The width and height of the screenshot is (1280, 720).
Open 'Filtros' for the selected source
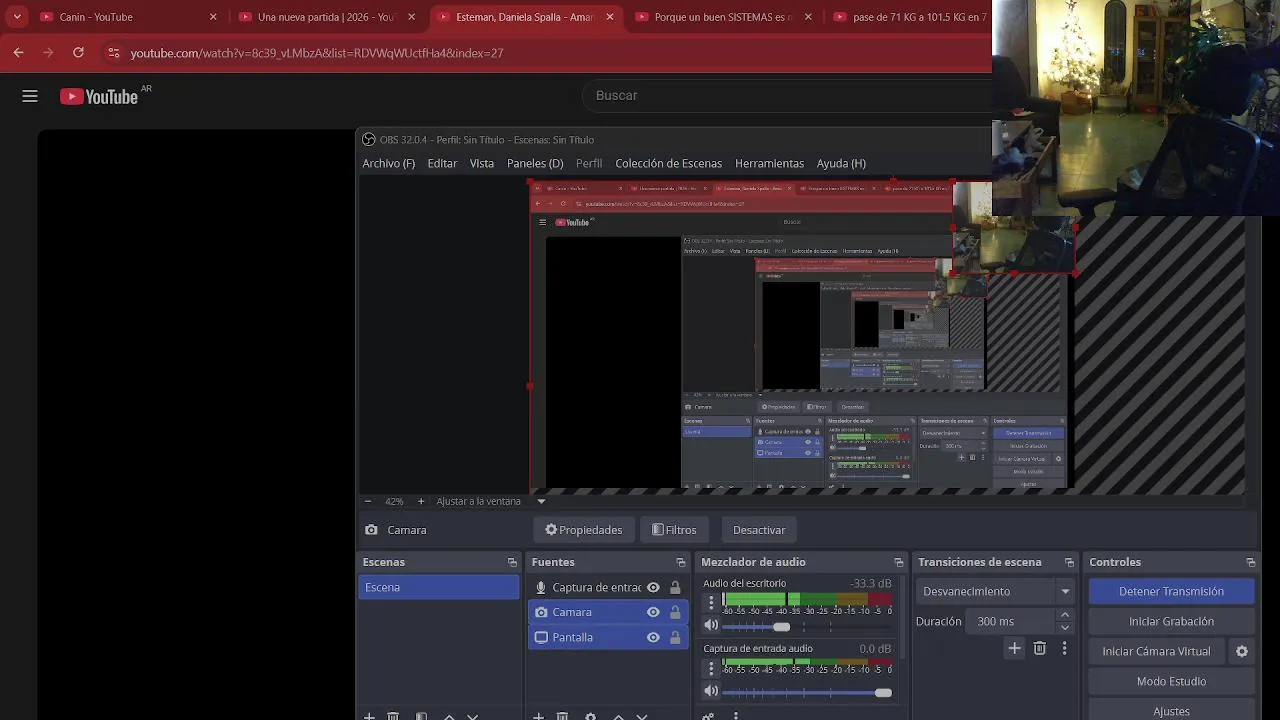tap(674, 530)
